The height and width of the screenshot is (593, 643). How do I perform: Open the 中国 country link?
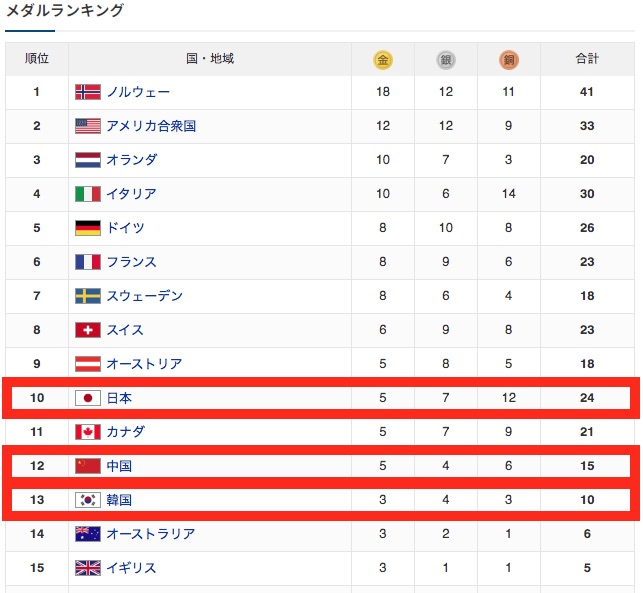click(119, 466)
